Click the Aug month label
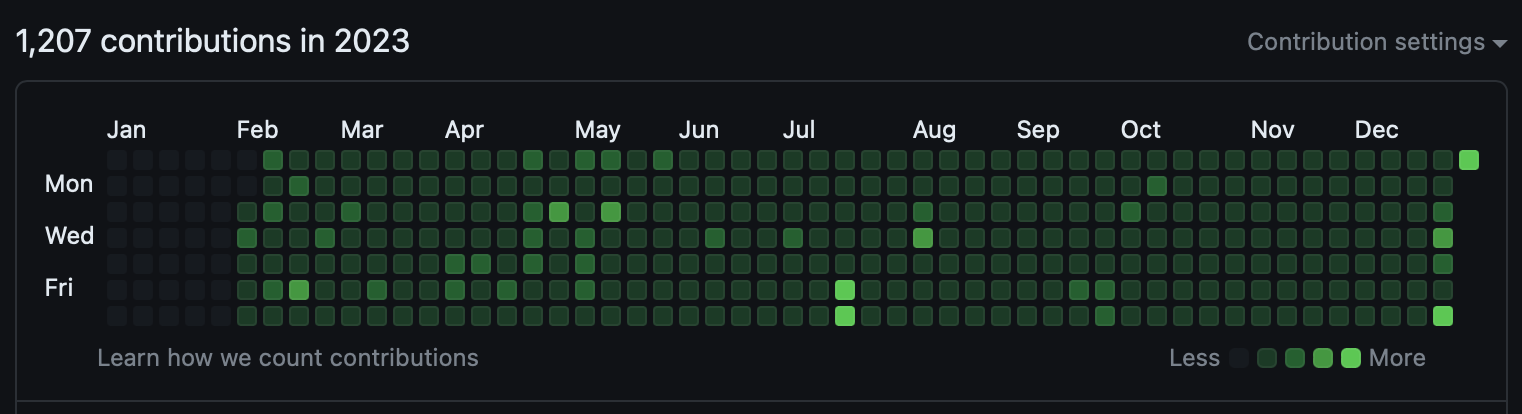Viewport: 1522px width, 414px height. point(934,130)
